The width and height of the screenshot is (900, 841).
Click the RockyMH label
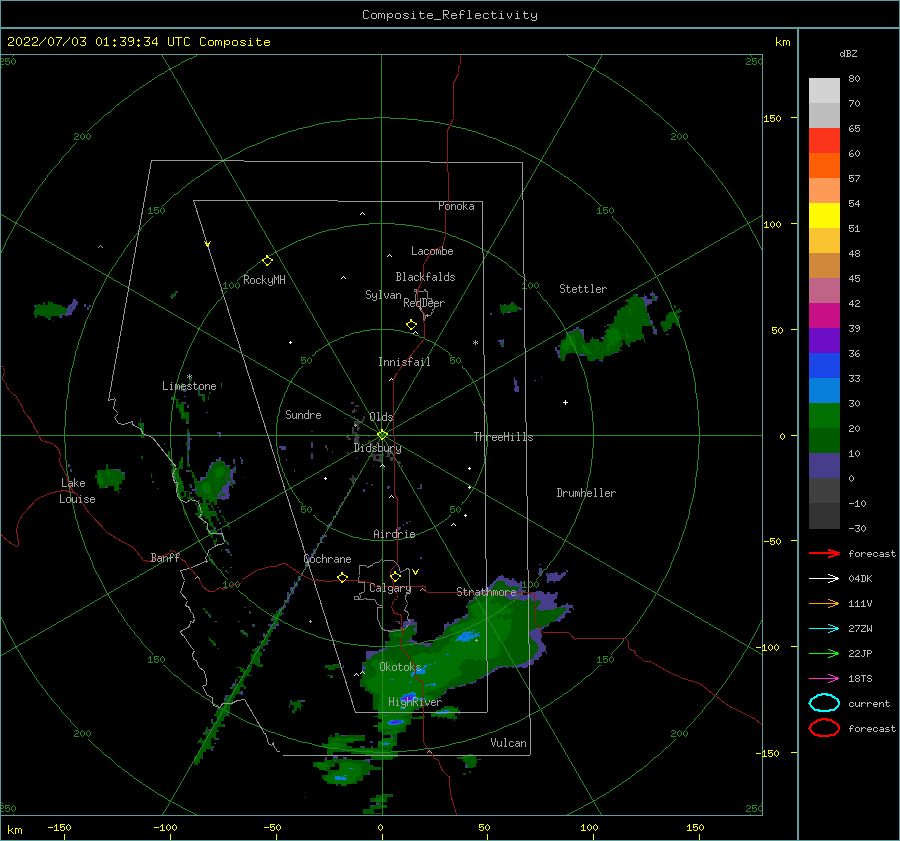click(x=264, y=280)
